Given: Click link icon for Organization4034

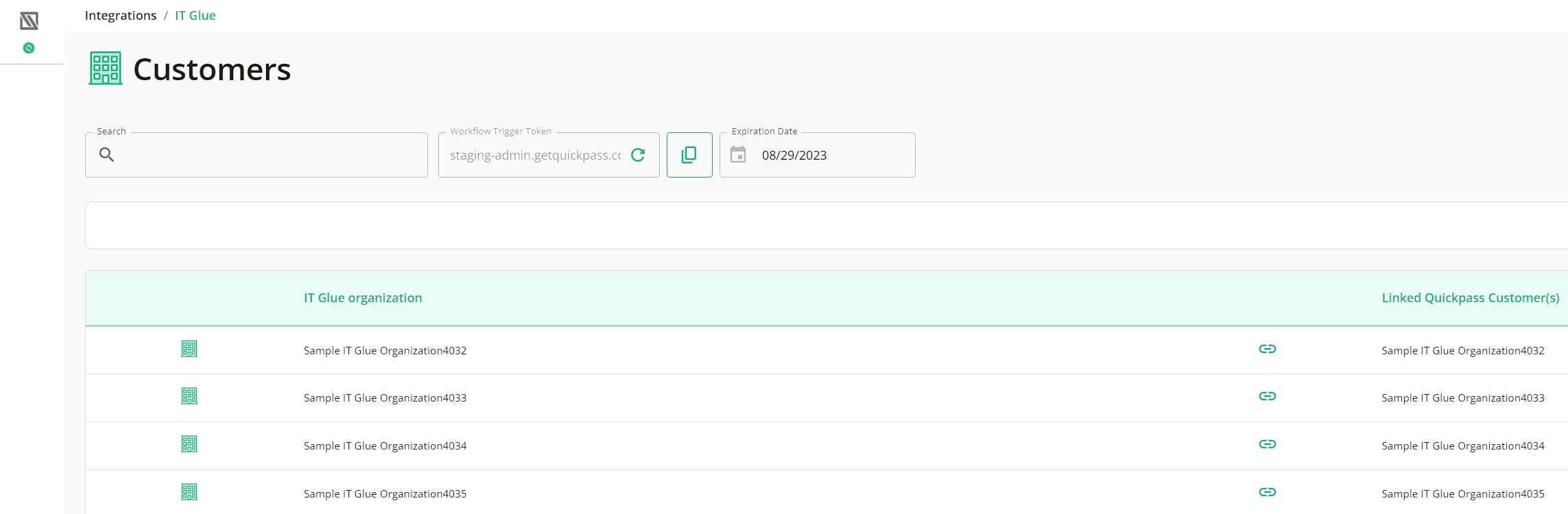Looking at the screenshot, I should (1268, 444).
